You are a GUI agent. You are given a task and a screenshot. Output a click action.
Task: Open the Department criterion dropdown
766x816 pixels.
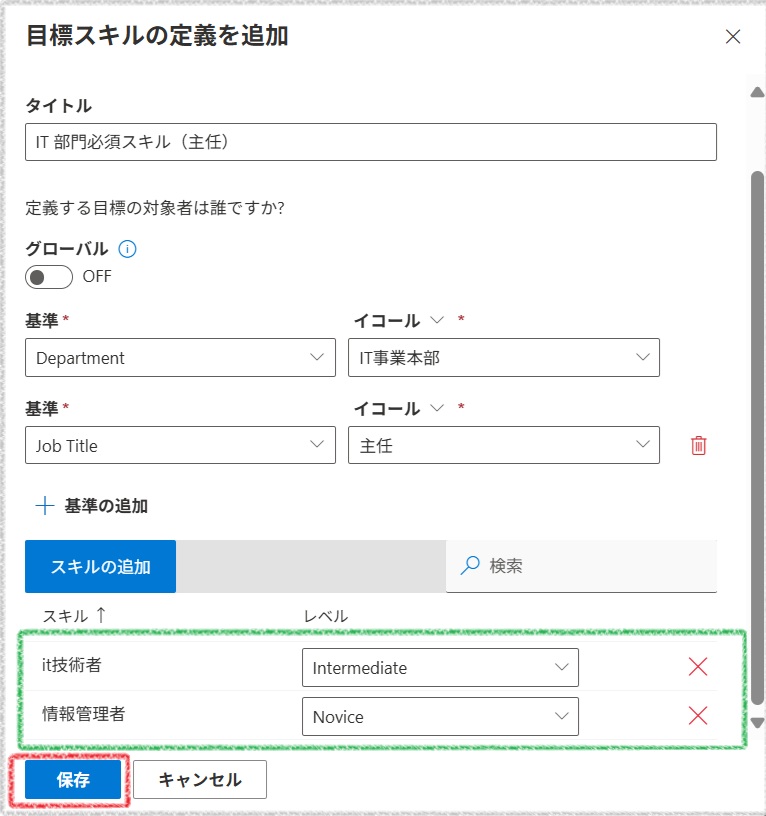(180, 358)
